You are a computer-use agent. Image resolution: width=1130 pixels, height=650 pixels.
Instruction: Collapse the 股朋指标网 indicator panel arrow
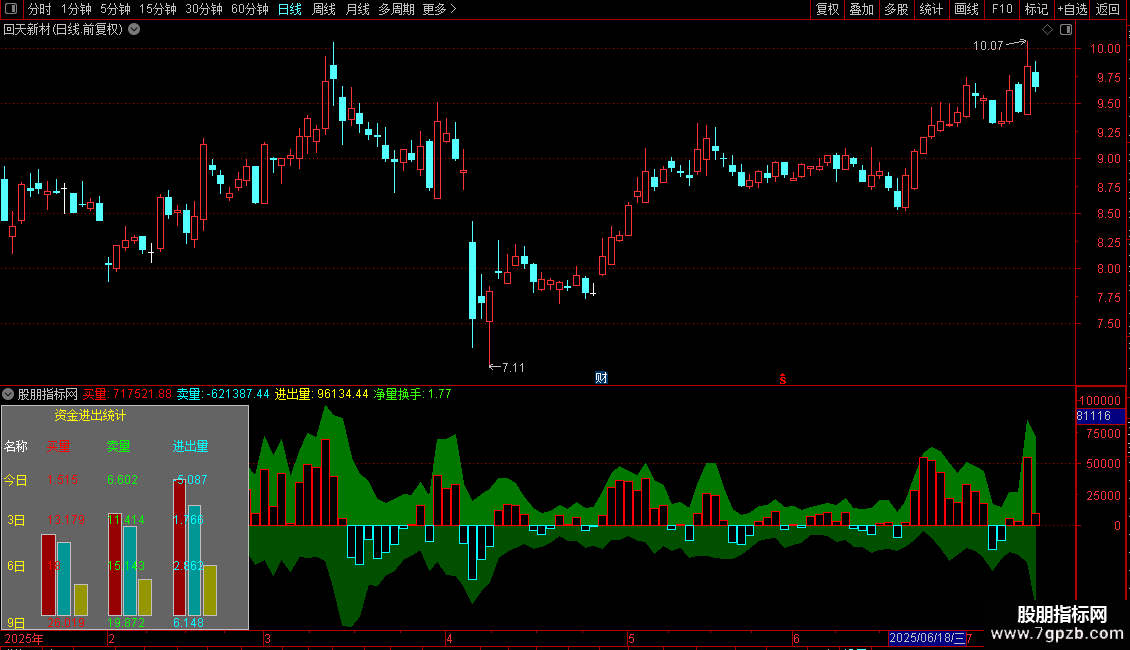8,394
